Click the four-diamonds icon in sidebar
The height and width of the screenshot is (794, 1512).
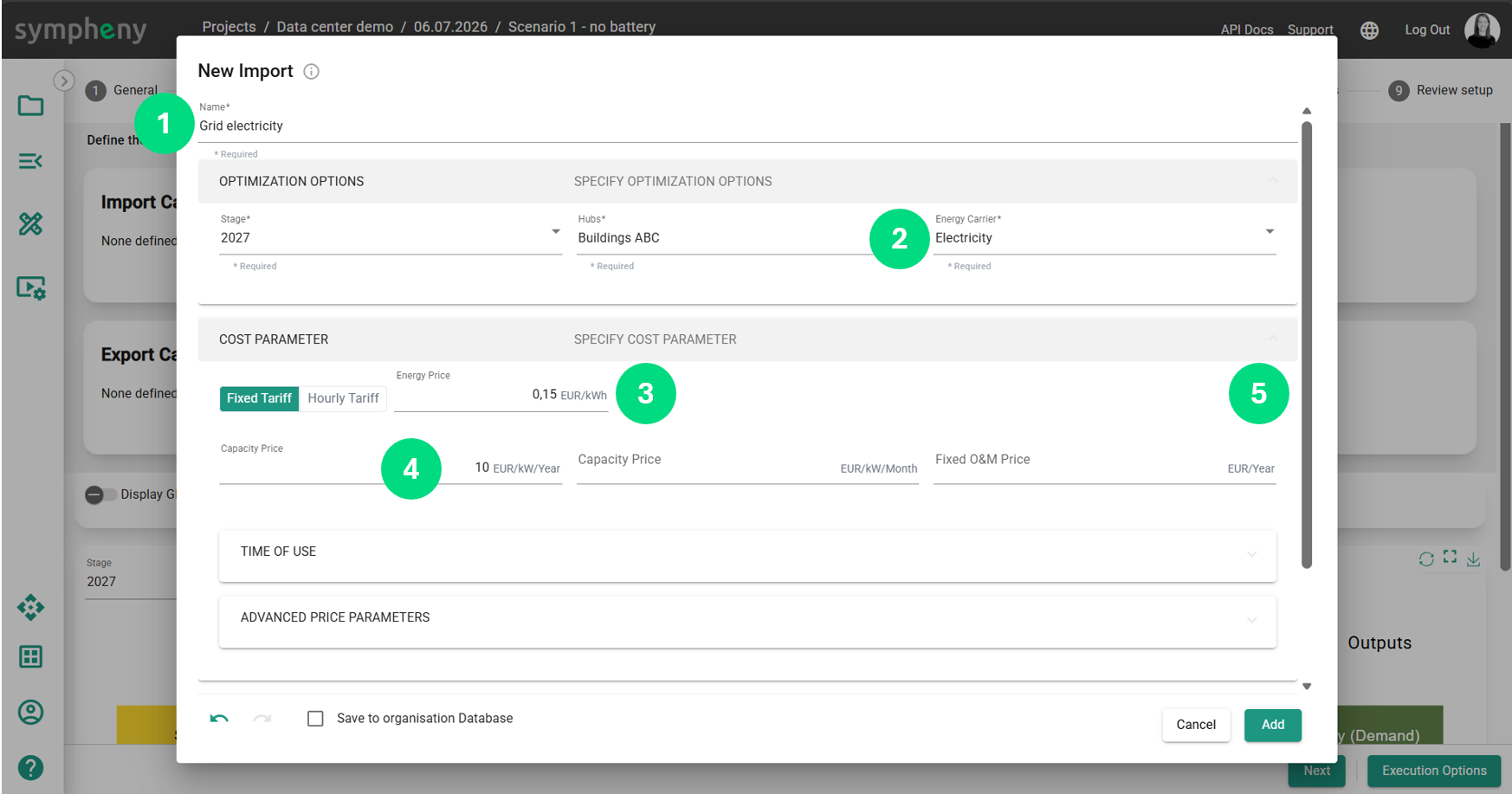click(x=31, y=608)
